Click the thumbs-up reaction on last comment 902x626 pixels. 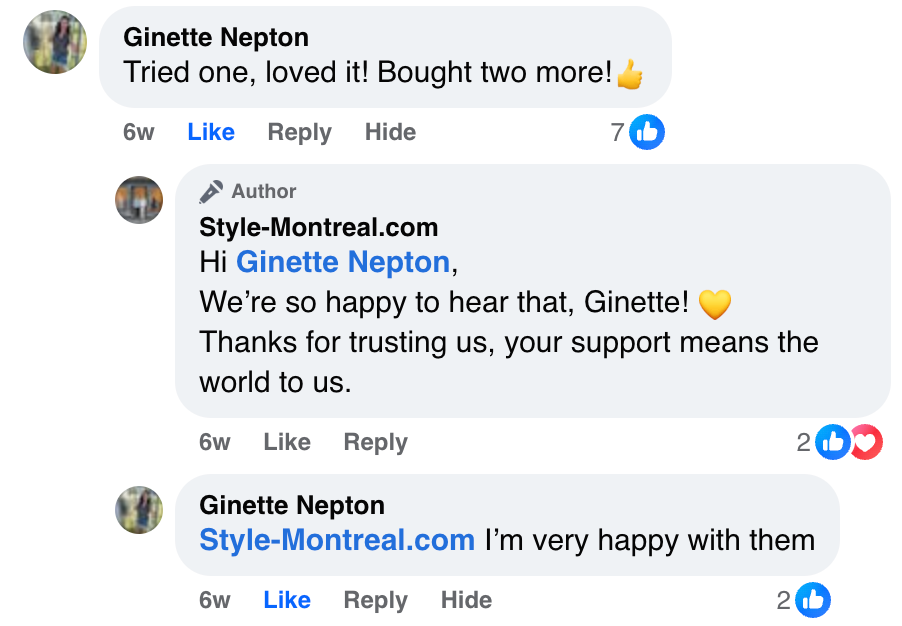[813, 600]
